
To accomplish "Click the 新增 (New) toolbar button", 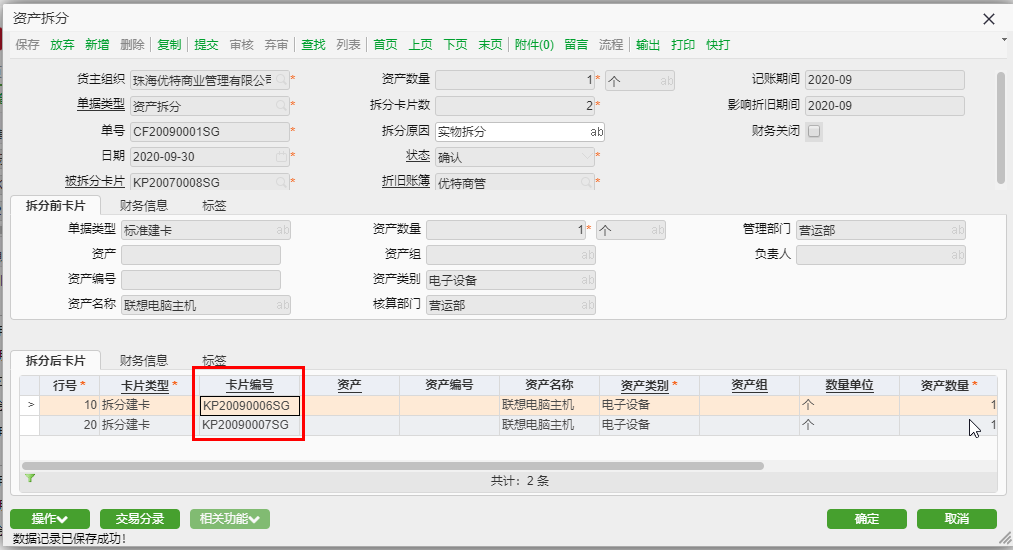I will point(97,45).
